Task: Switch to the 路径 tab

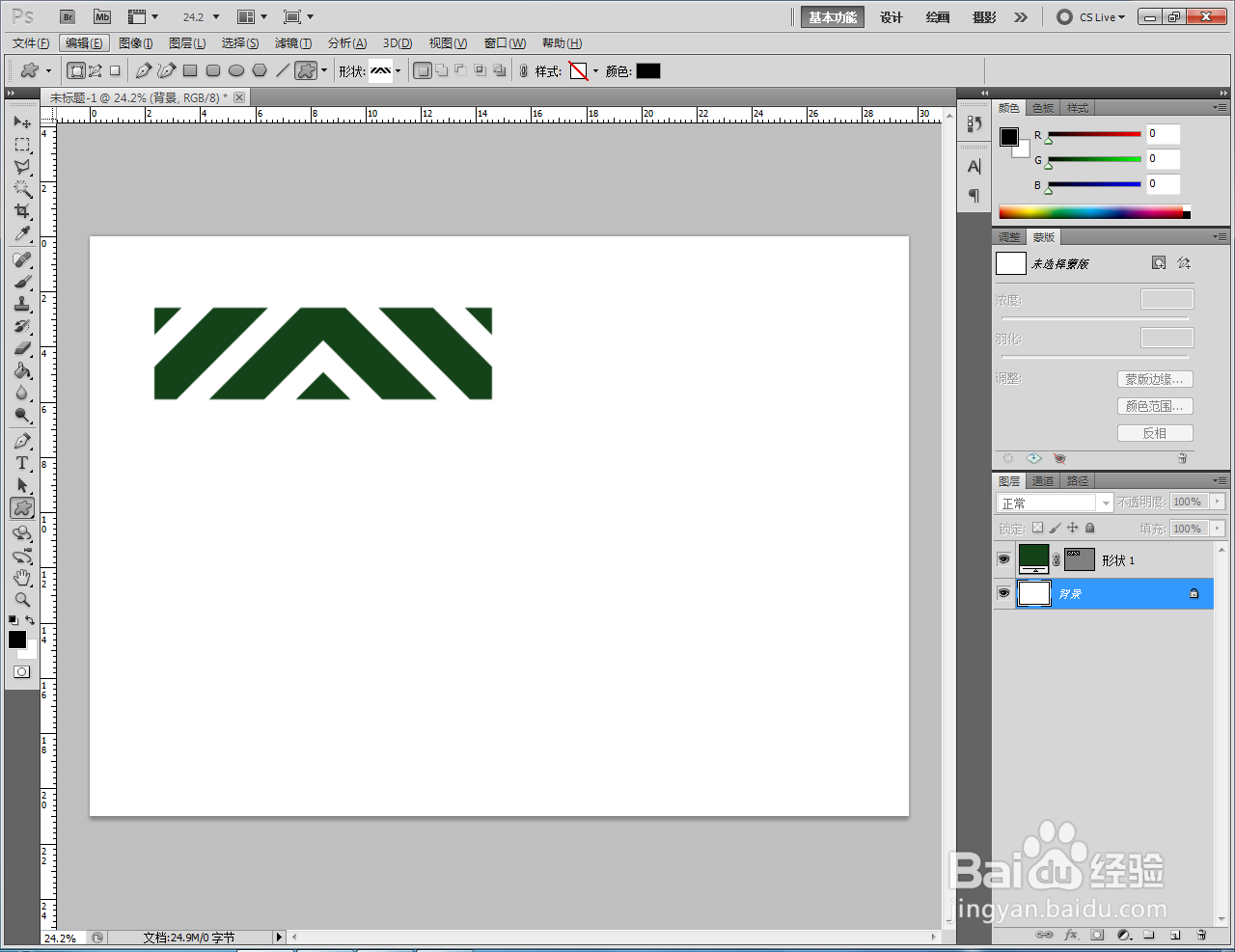Action: tap(1078, 481)
